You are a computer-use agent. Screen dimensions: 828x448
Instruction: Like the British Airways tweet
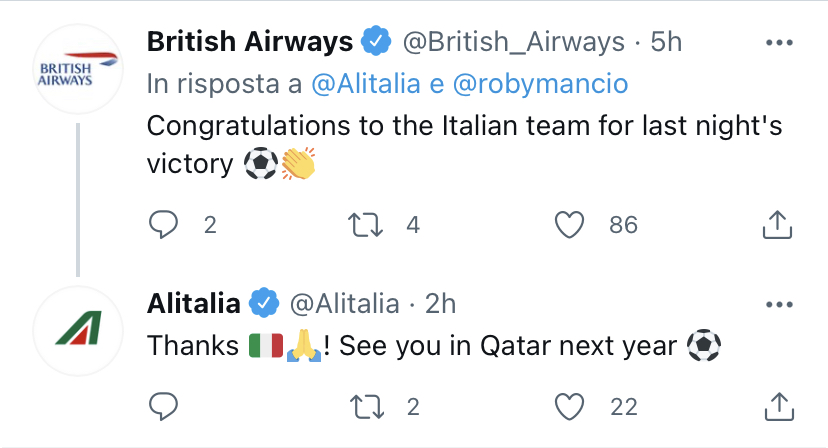point(569,226)
